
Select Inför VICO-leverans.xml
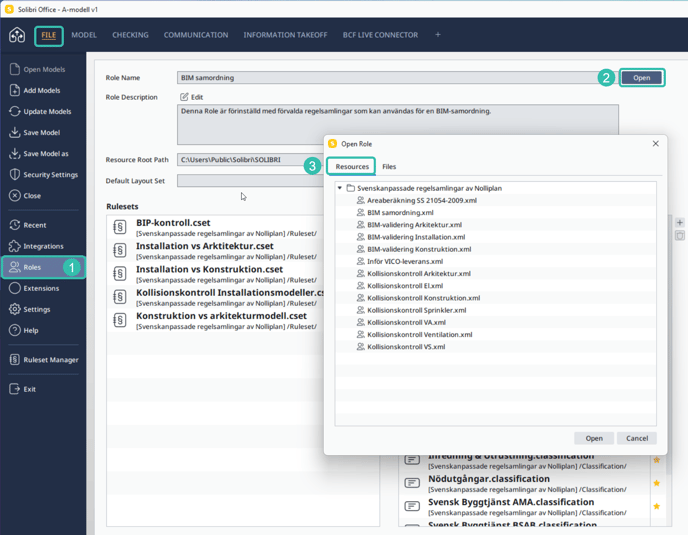pos(405,262)
